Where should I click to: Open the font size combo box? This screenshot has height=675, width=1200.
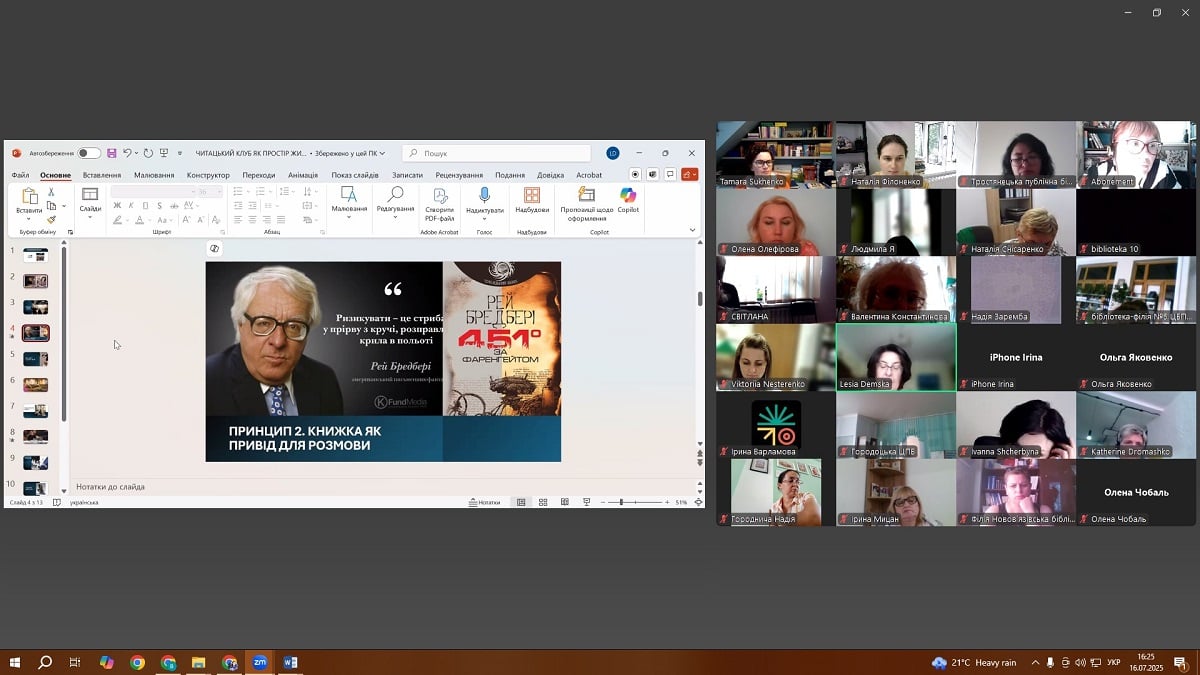click(208, 191)
